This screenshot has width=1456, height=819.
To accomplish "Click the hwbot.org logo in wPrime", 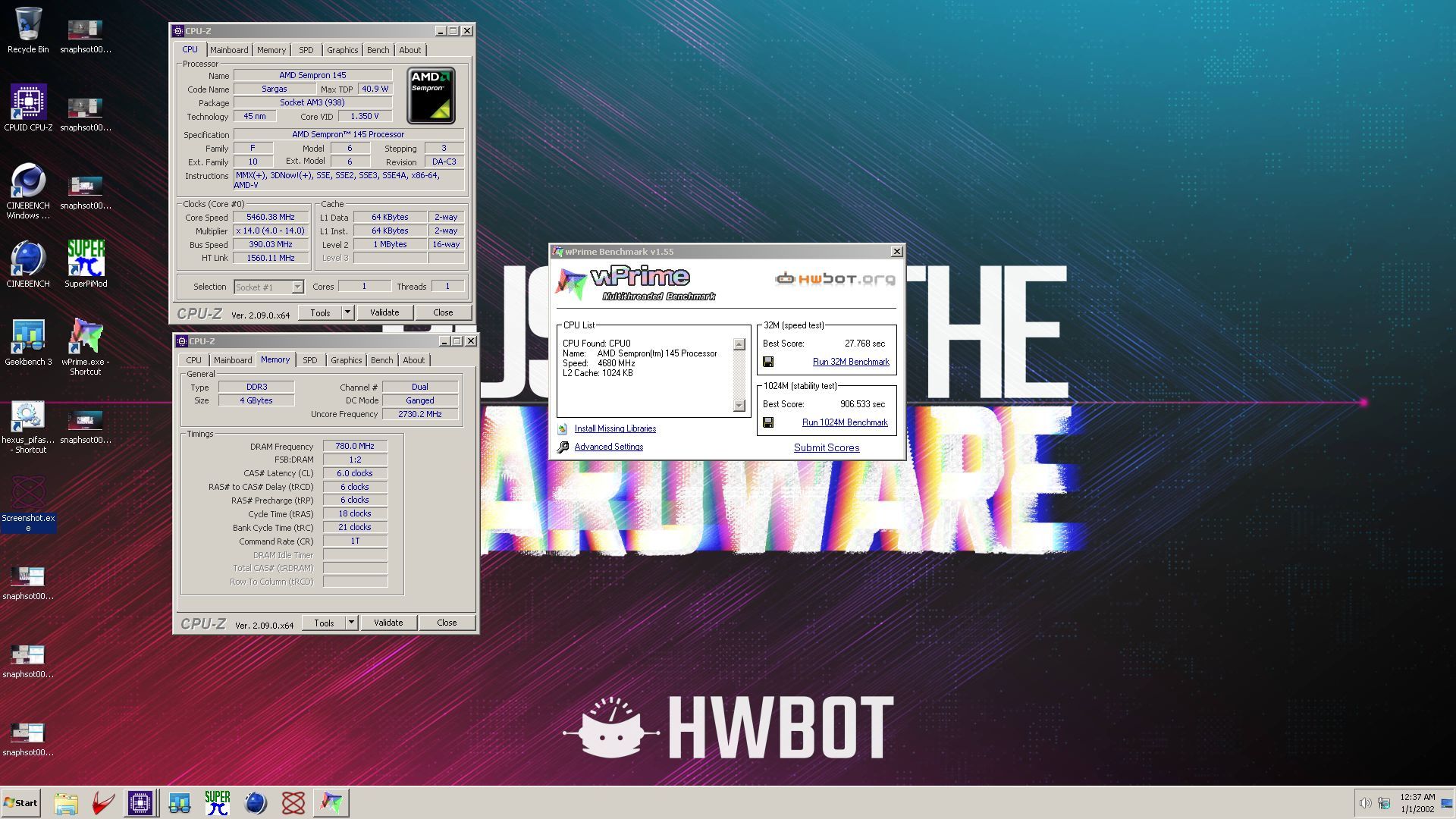I will pos(835,278).
